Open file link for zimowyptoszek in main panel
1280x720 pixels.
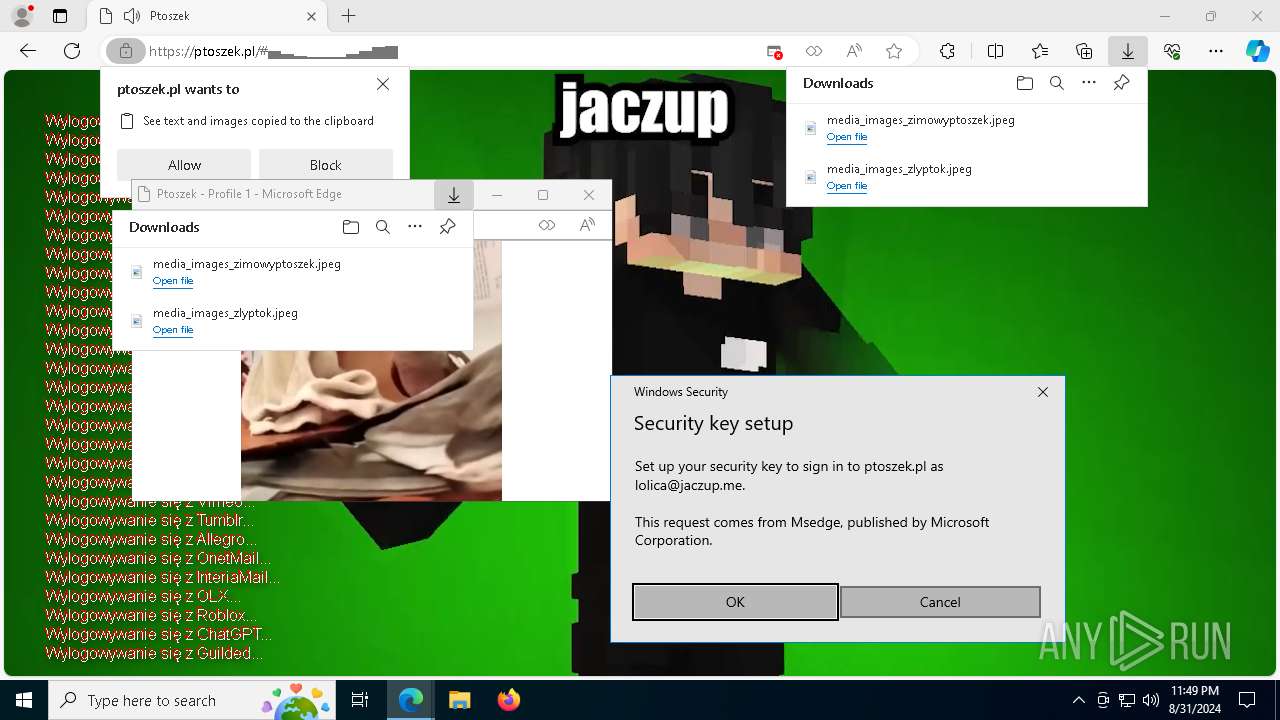(x=847, y=137)
